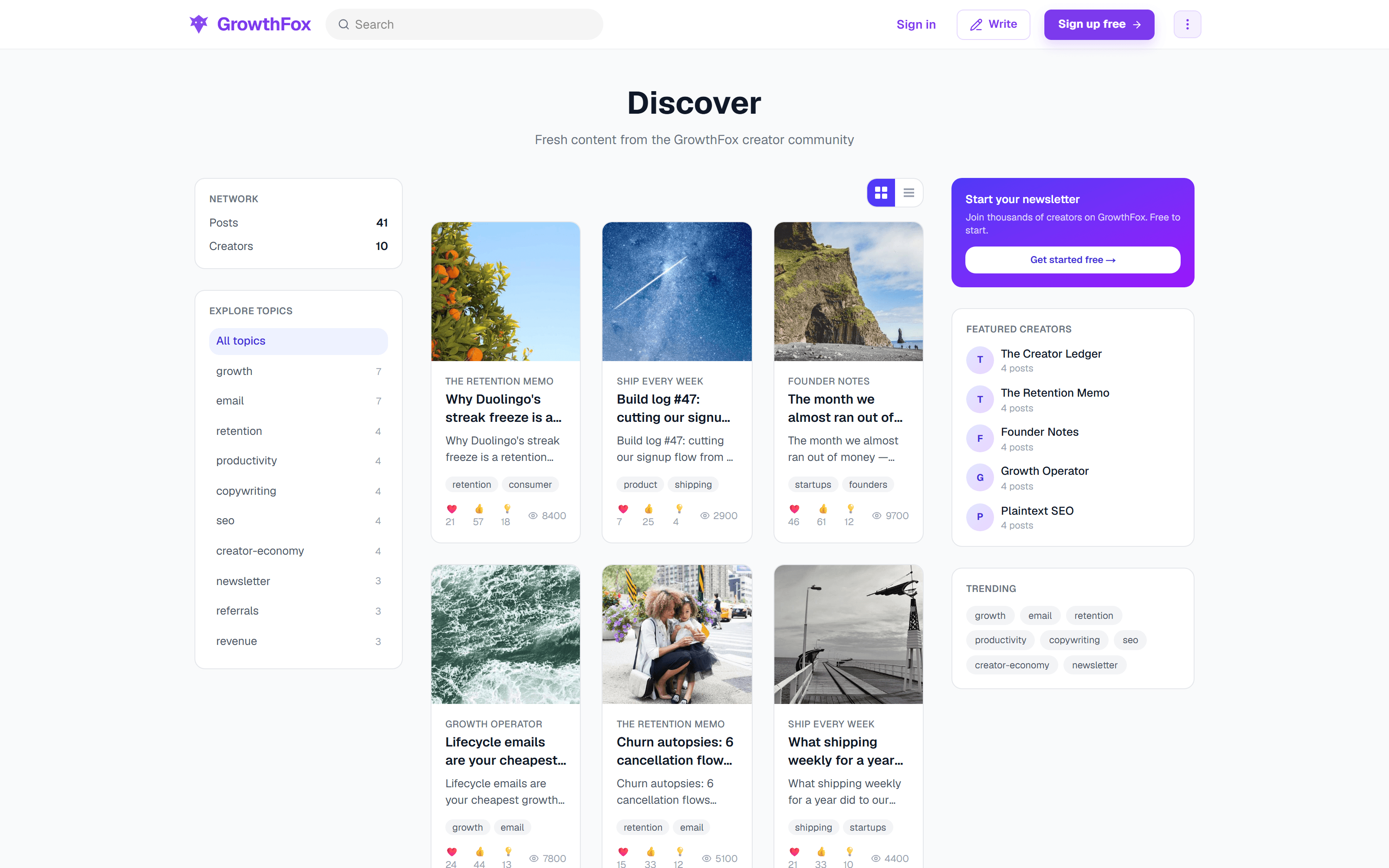Switch to grid view layout
The image size is (1389, 868).
pyautogui.click(x=881, y=193)
